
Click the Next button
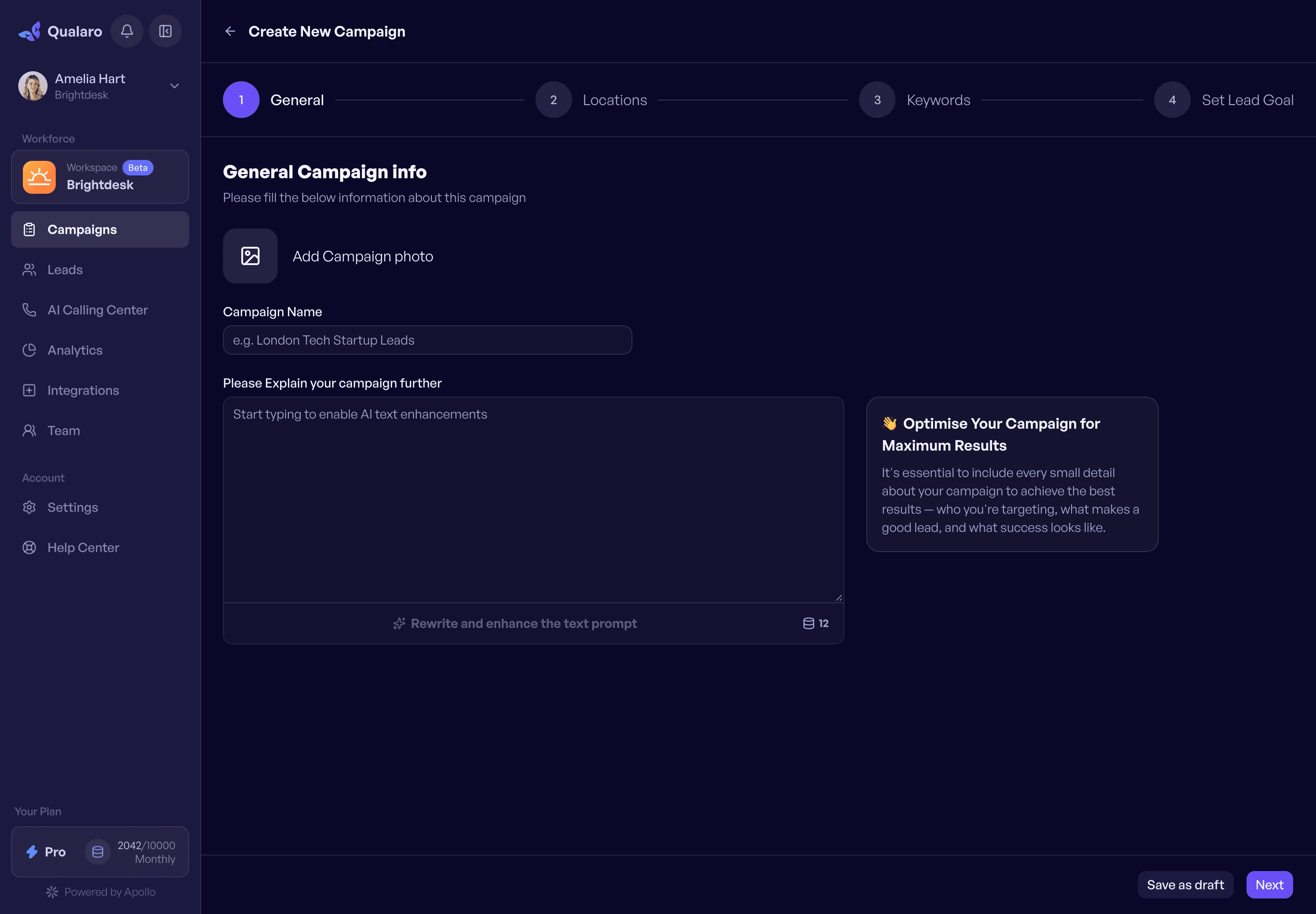point(1269,885)
